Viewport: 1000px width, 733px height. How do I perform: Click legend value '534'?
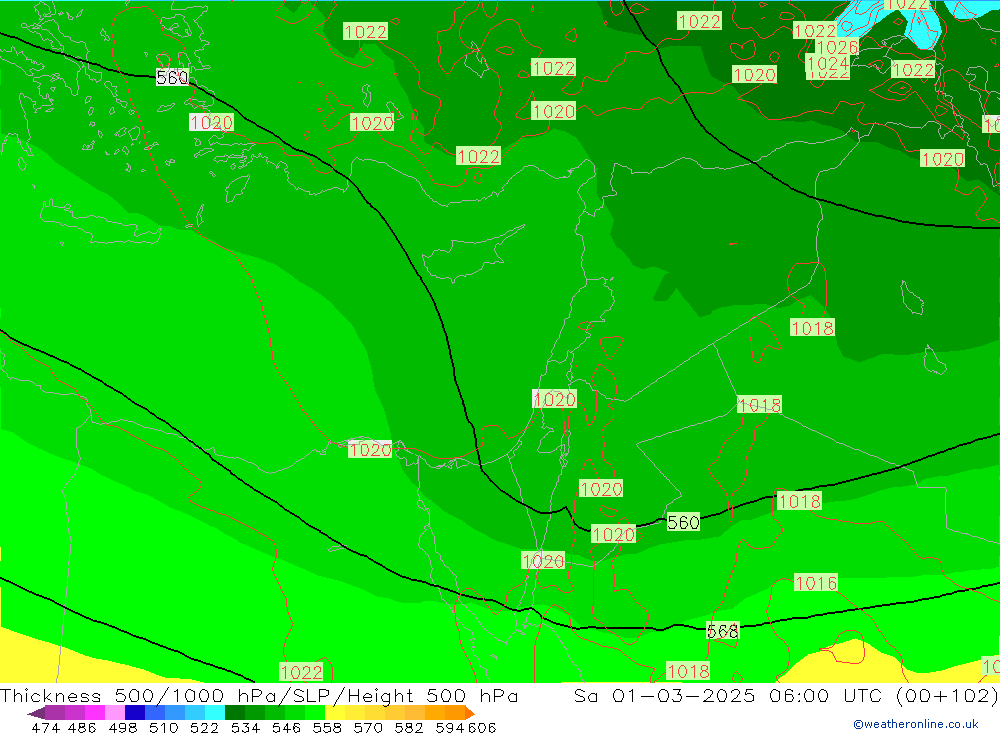(246, 727)
